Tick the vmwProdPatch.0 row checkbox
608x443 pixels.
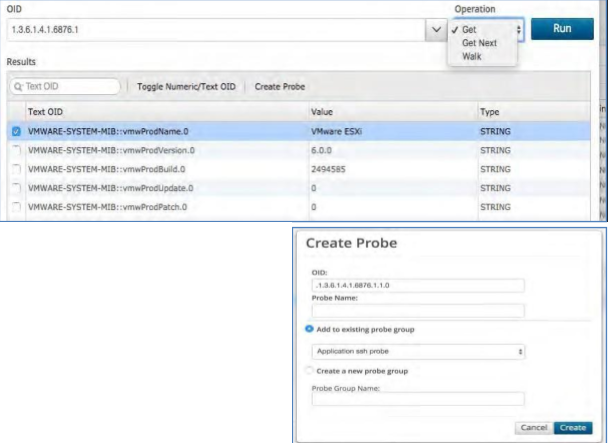click(15, 207)
